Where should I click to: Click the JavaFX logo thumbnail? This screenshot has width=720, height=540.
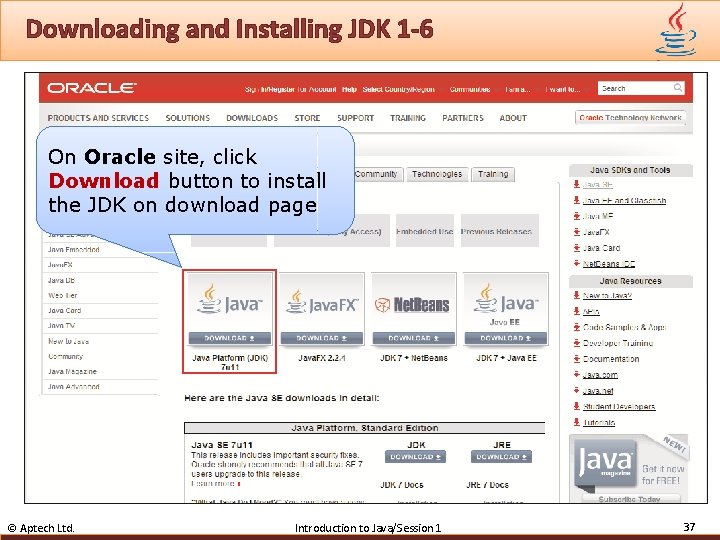322,303
